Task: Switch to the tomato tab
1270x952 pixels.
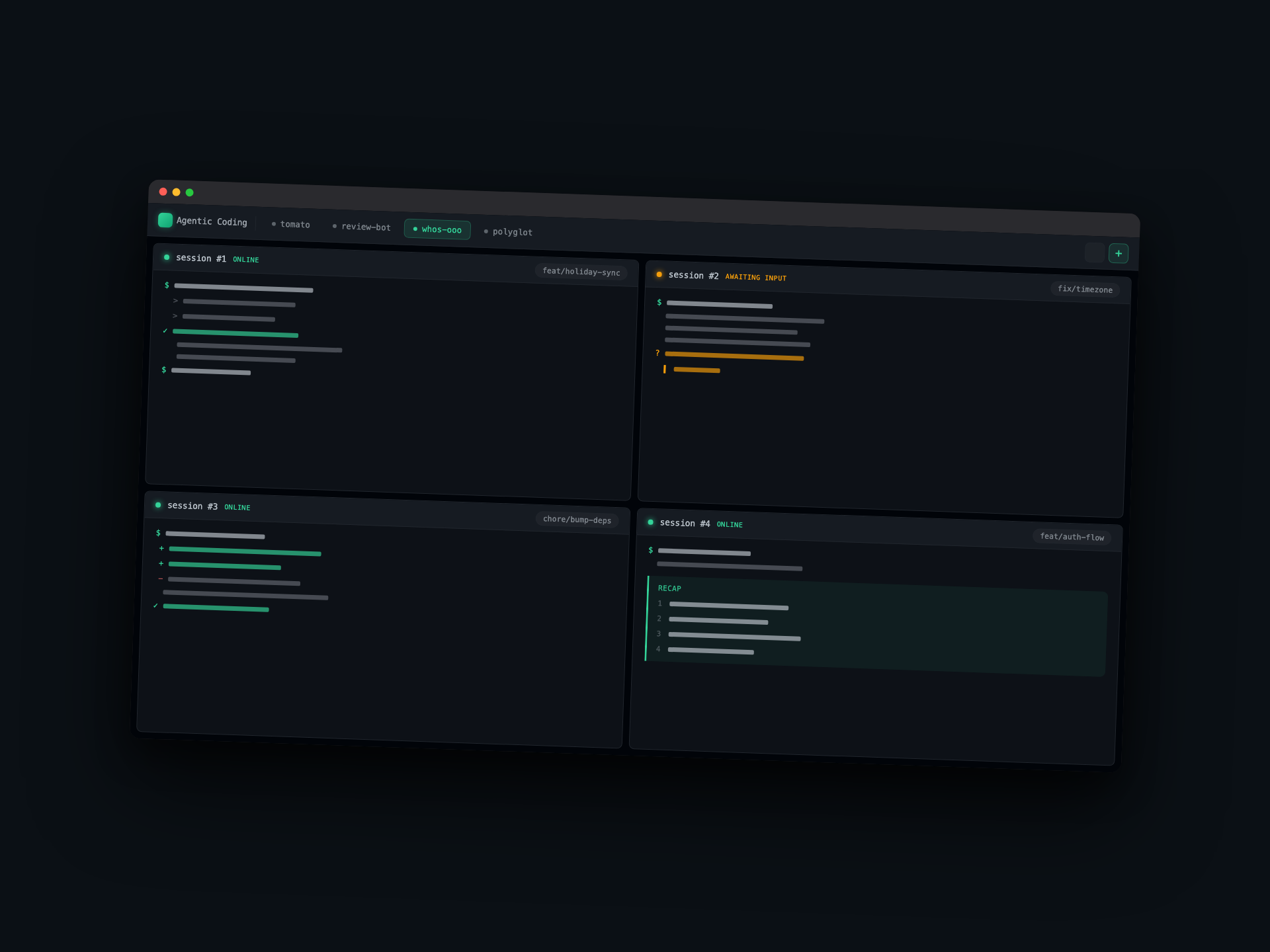Action: 290,224
